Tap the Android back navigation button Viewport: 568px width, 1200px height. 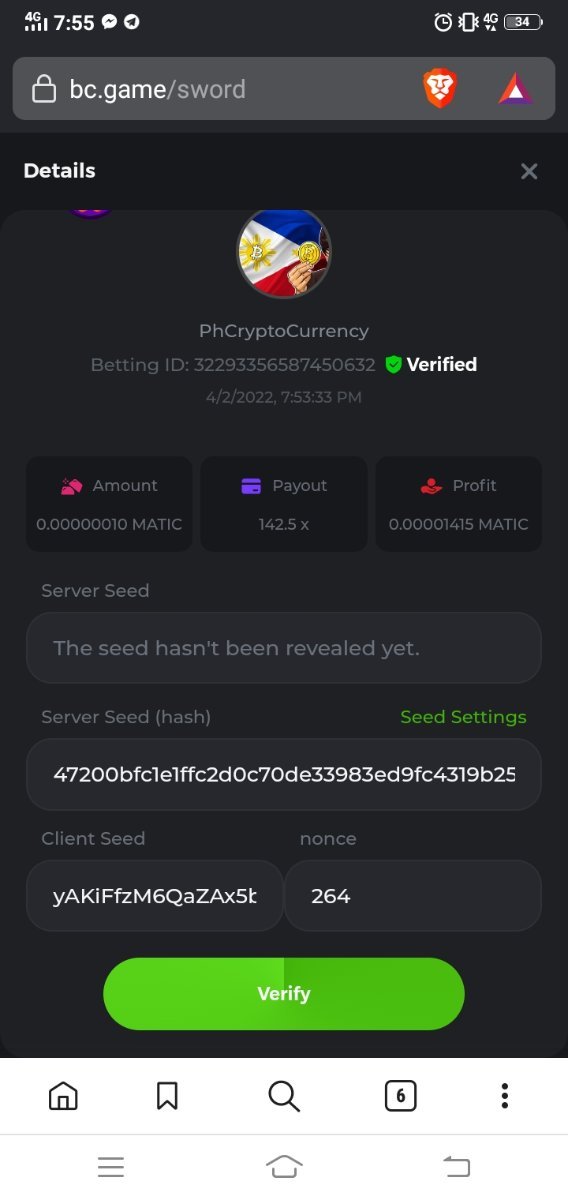(456, 1166)
